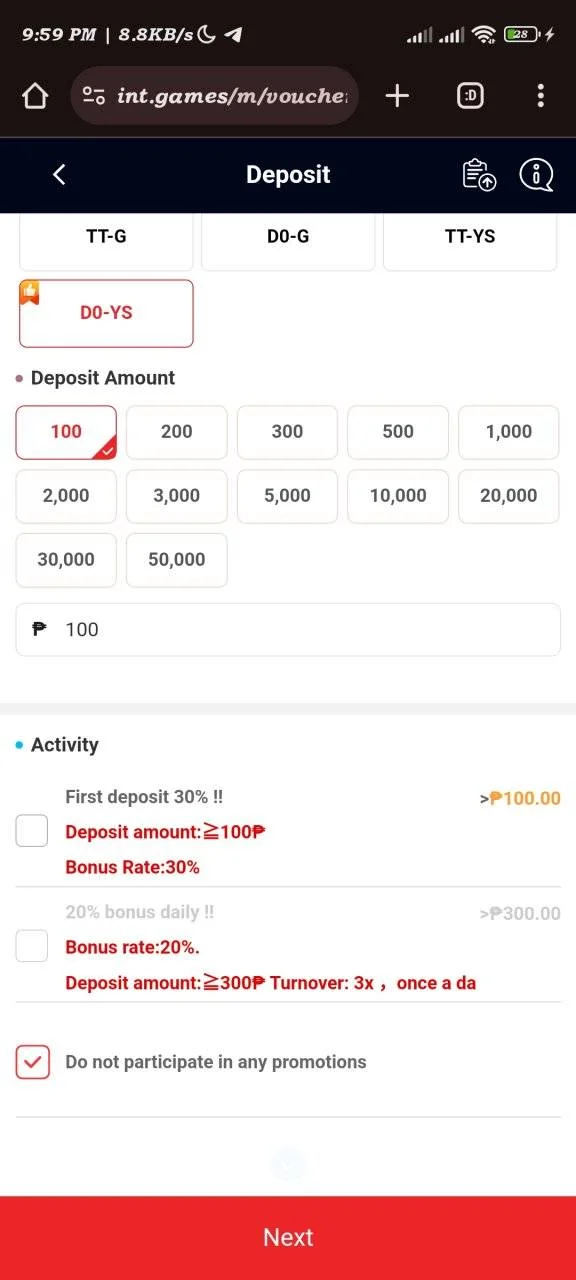The height and width of the screenshot is (1280, 576).
Task: Select the TT-YS payment channel
Action: [470, 239]
